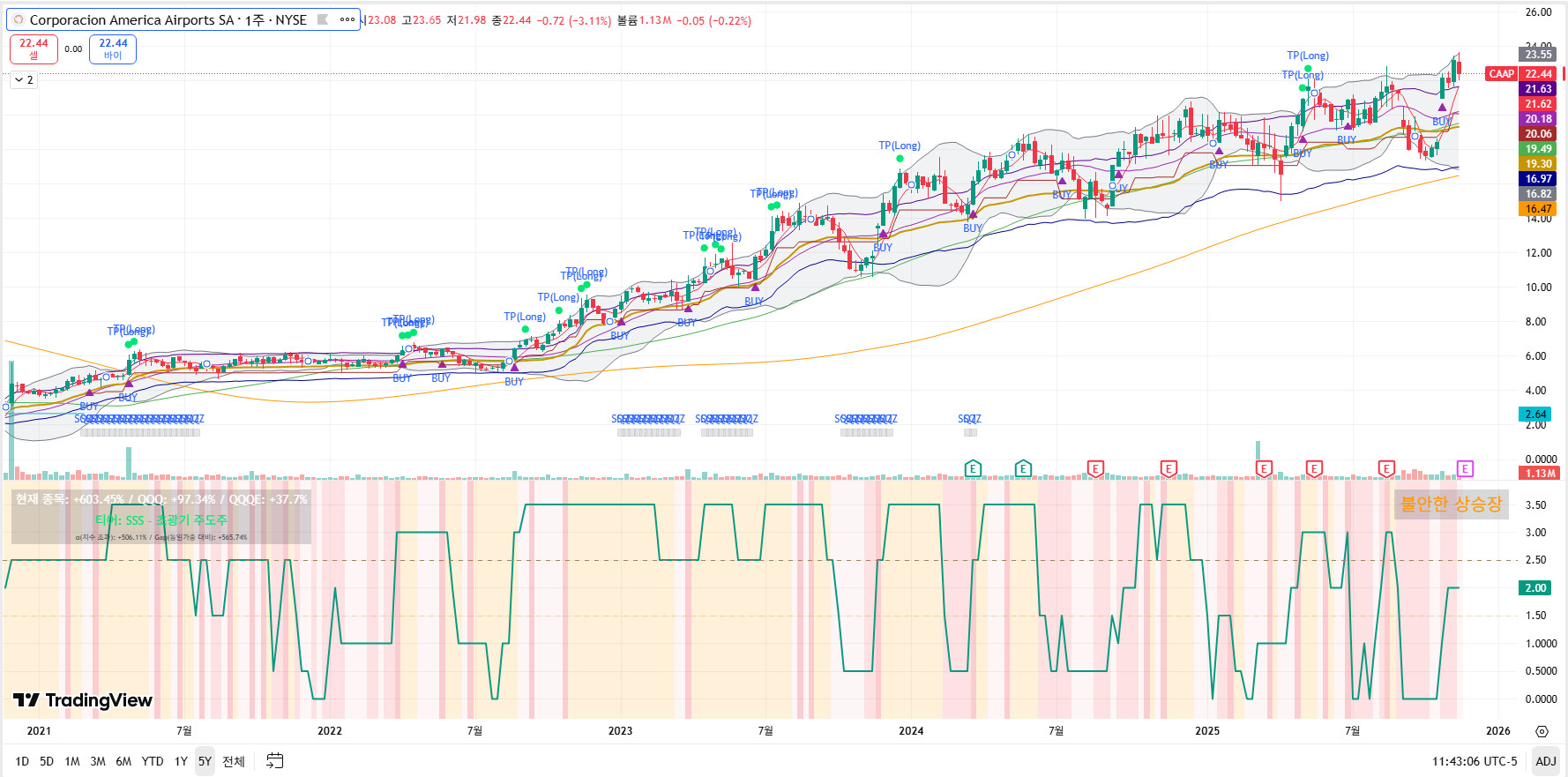This screenshot has width=1568, height=777.
Task: Click the 11:43:06 UTC-5 timezone button
Action: click(x=1475, y=761)
